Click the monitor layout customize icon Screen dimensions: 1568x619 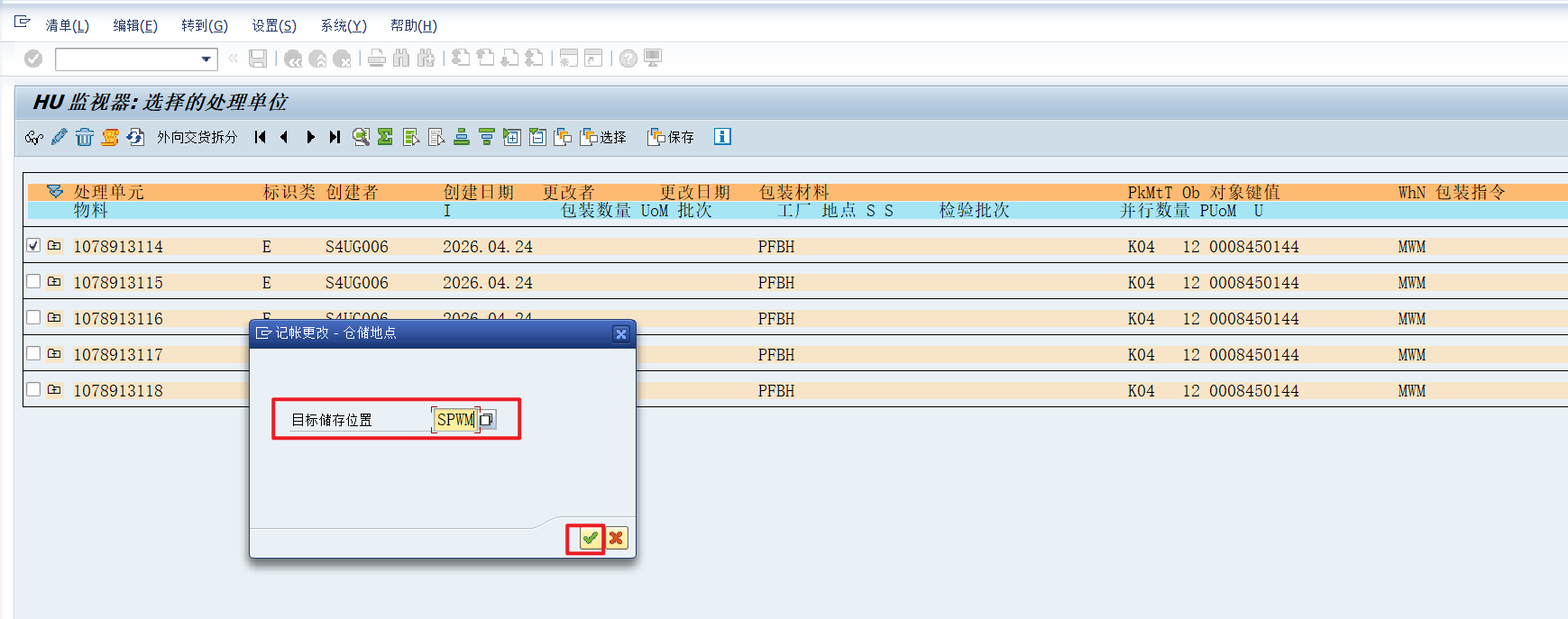pos(653,59)
